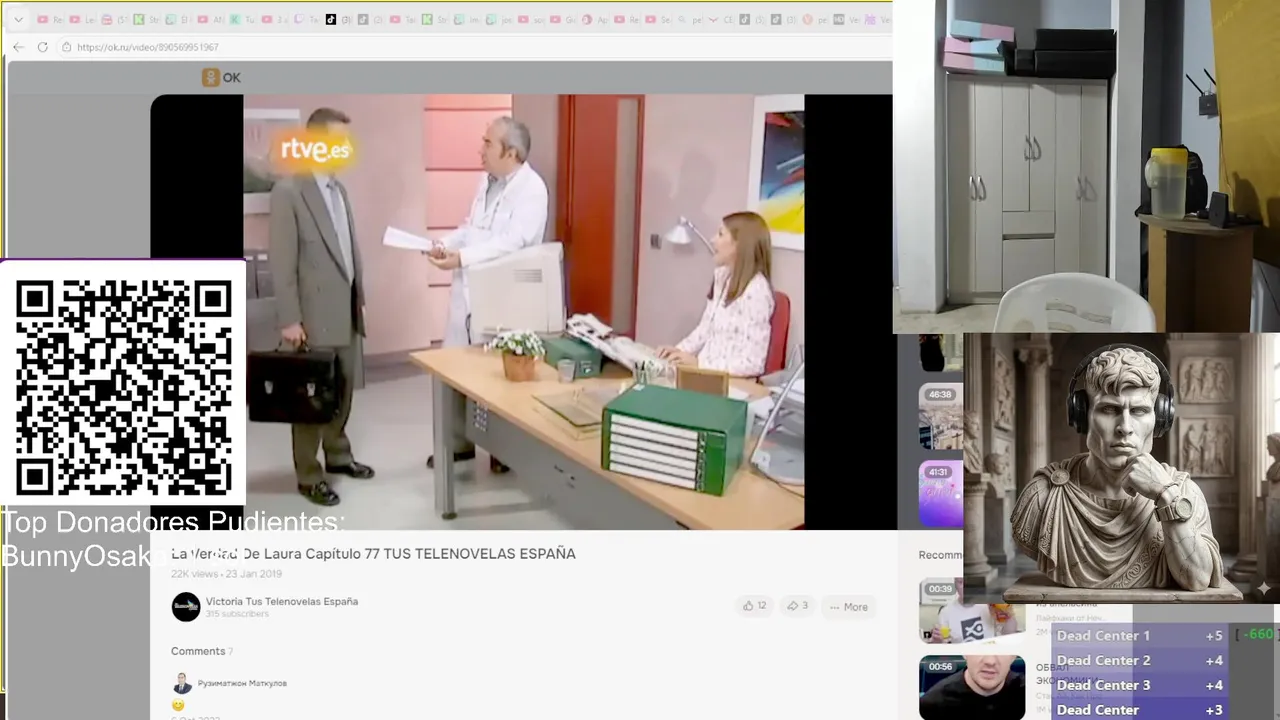This screenshot has height=720, width=1280.
Task: Open the recommended video lasting 46:38
Action: [x=941, y=416]
